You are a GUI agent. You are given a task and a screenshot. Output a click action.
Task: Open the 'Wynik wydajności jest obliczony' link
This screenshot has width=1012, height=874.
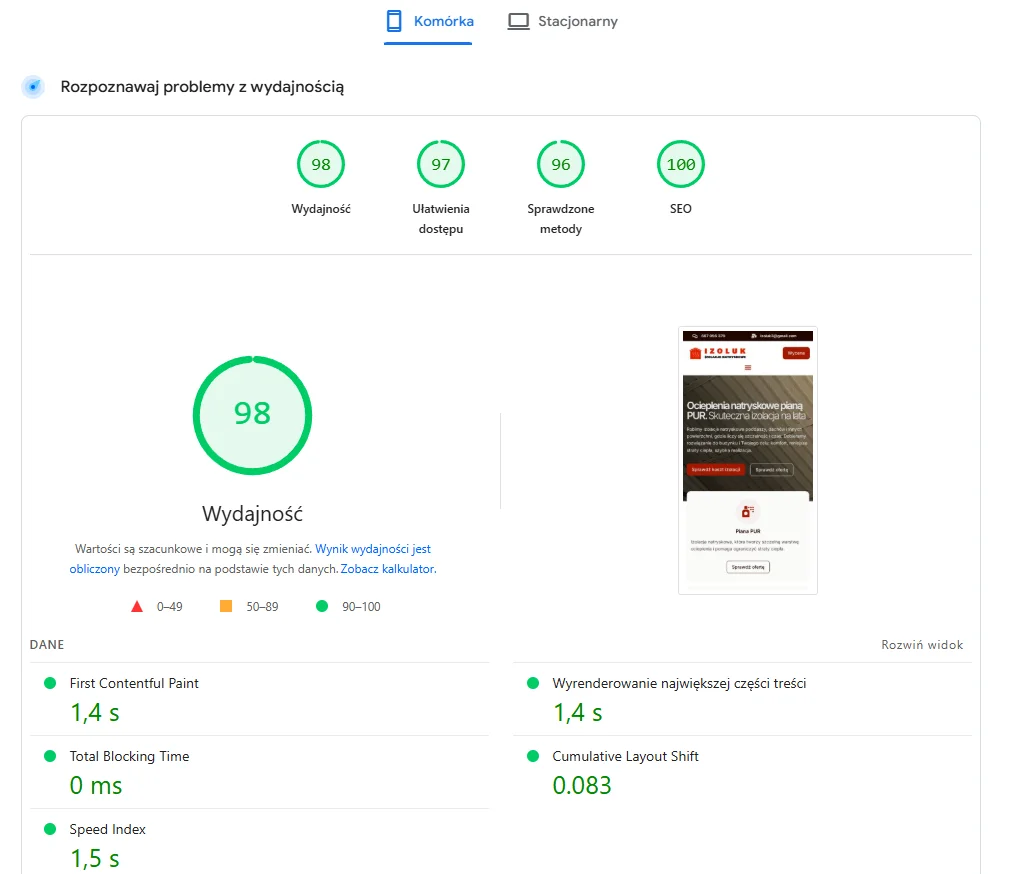pos(372,549)
